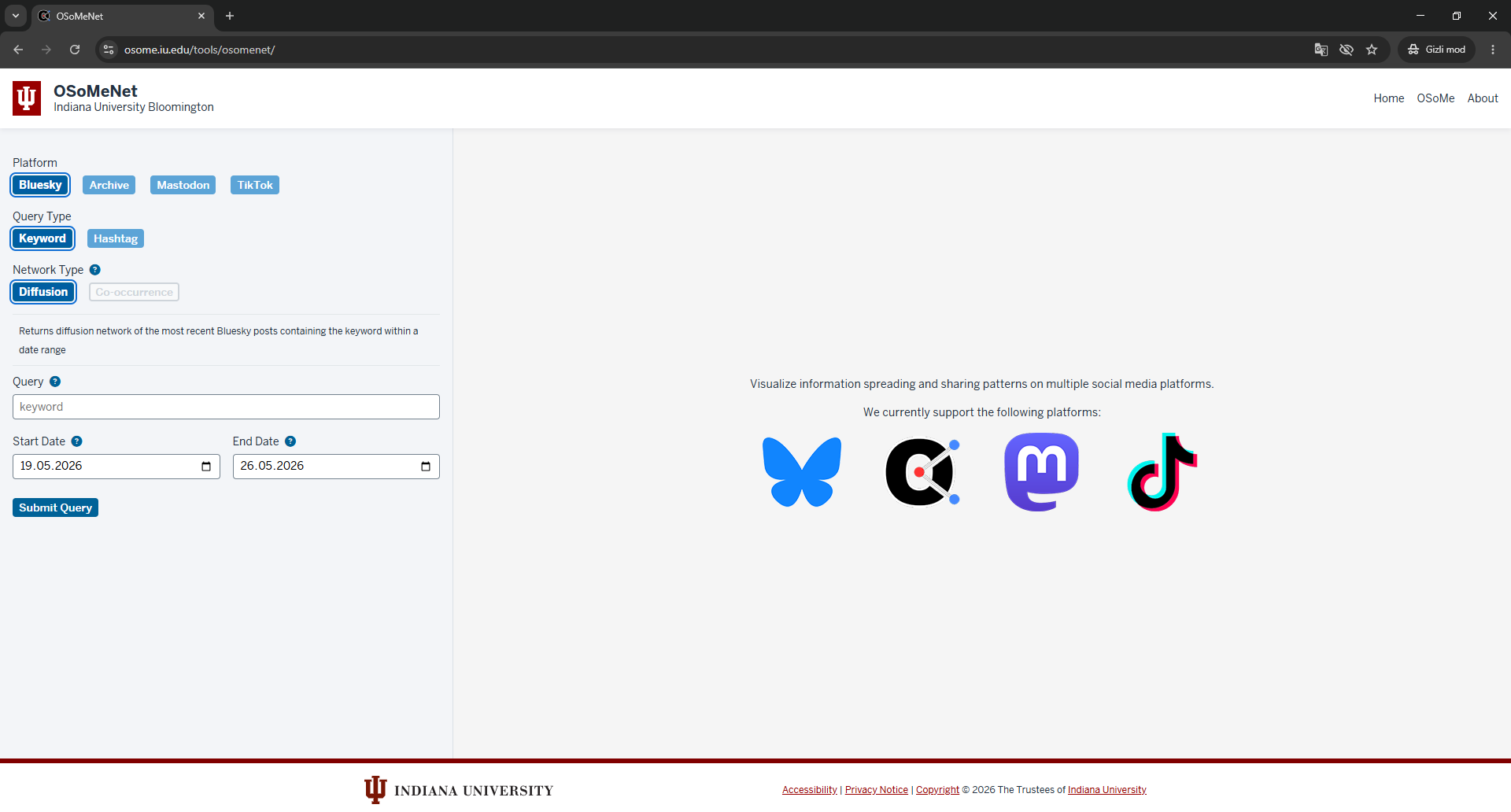Open the Network Type help icon
1511x812 pixels.
95,270
